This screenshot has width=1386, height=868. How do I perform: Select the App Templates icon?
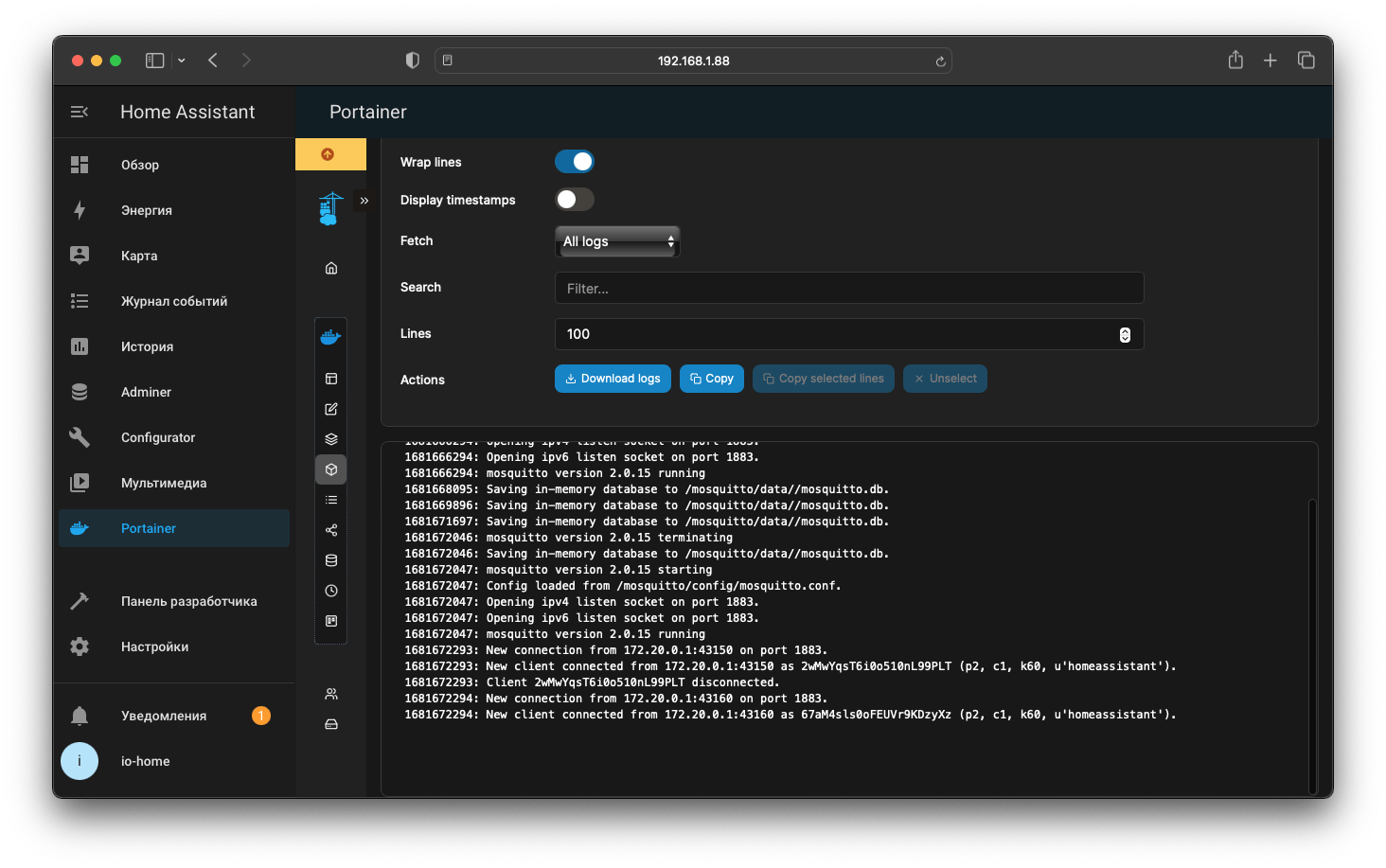[x=330, y=408]
